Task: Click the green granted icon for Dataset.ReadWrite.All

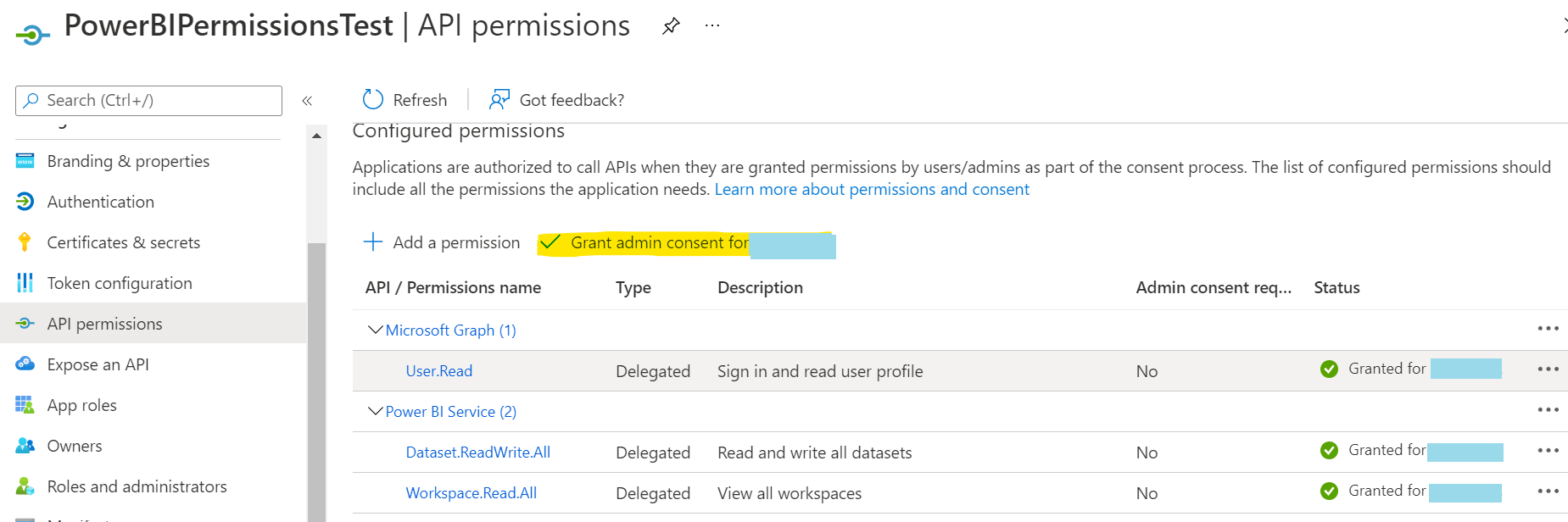Action: [1329, 451]
